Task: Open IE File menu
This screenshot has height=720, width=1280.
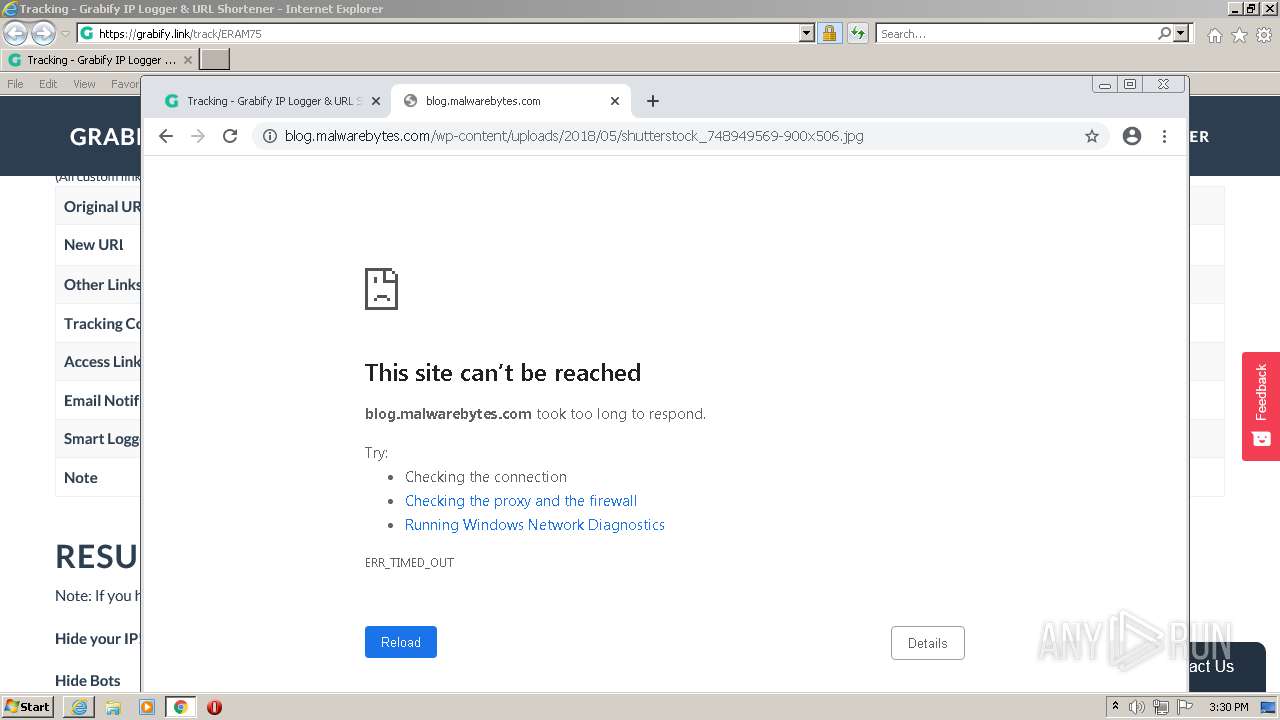Action: coord(15,84)
